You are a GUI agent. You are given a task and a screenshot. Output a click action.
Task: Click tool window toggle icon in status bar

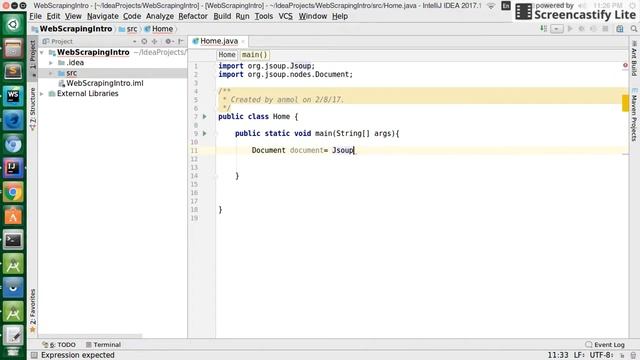(34, 356)
